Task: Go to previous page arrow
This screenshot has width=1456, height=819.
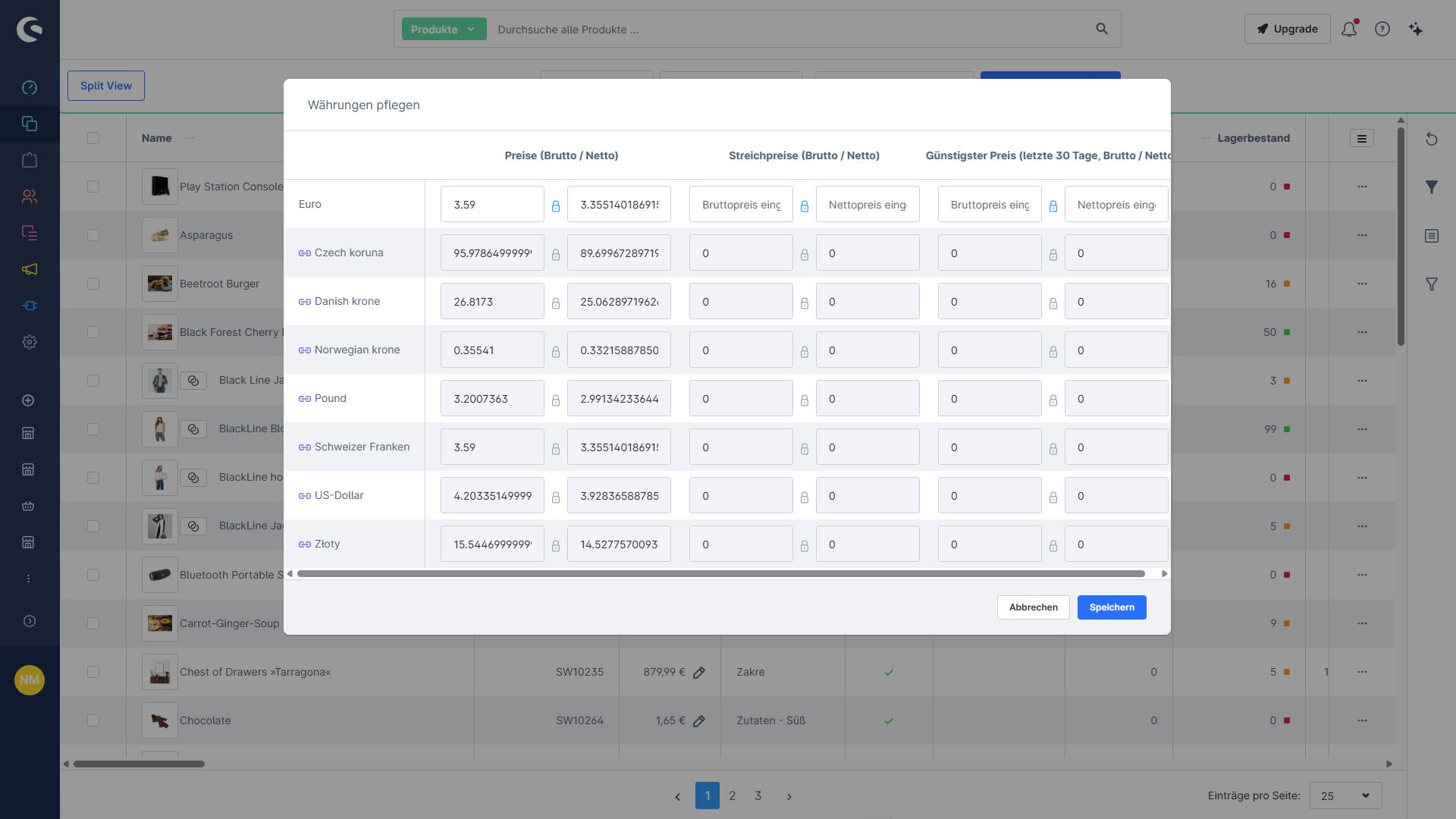Action: click(677, 796)
